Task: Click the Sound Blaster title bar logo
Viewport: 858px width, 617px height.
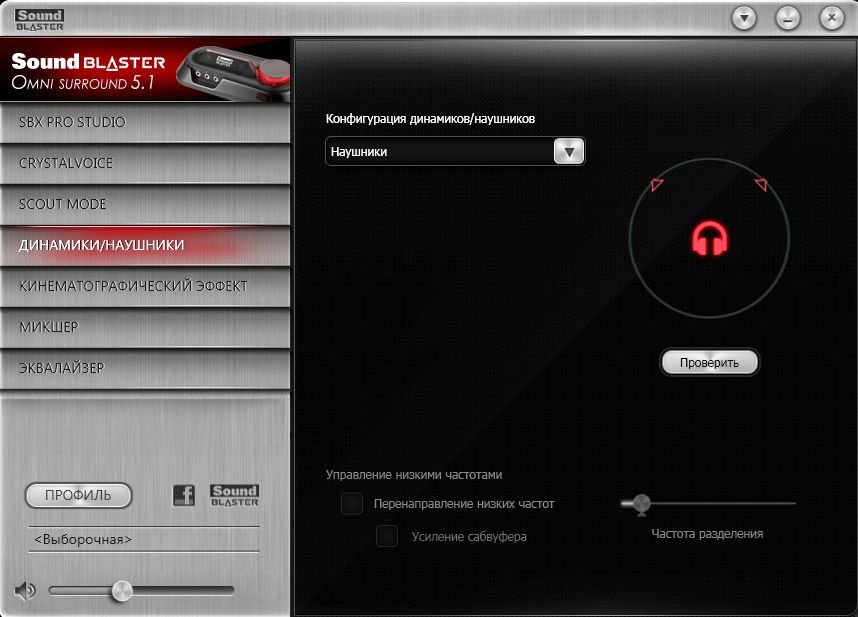Action: (x=39, y=20)
